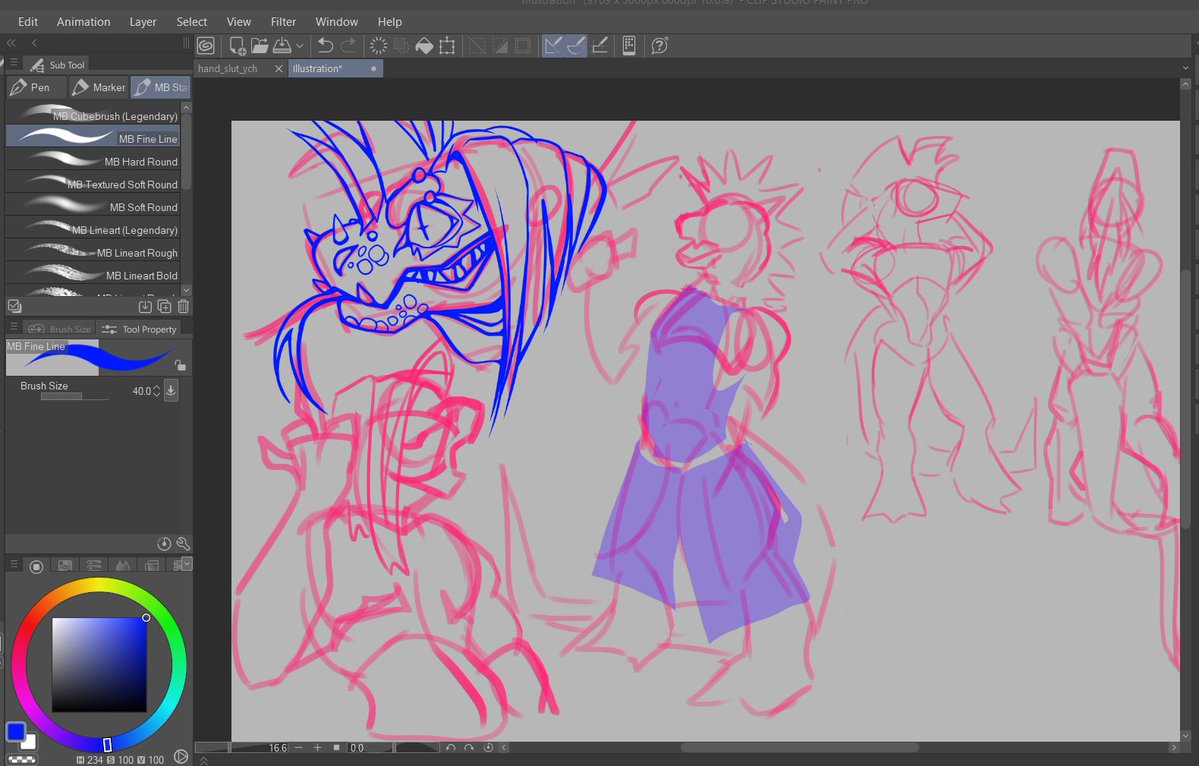This screenshot has width=1199, height=766.
Task: Click the clear layer starburst icon
Action: 379,46
